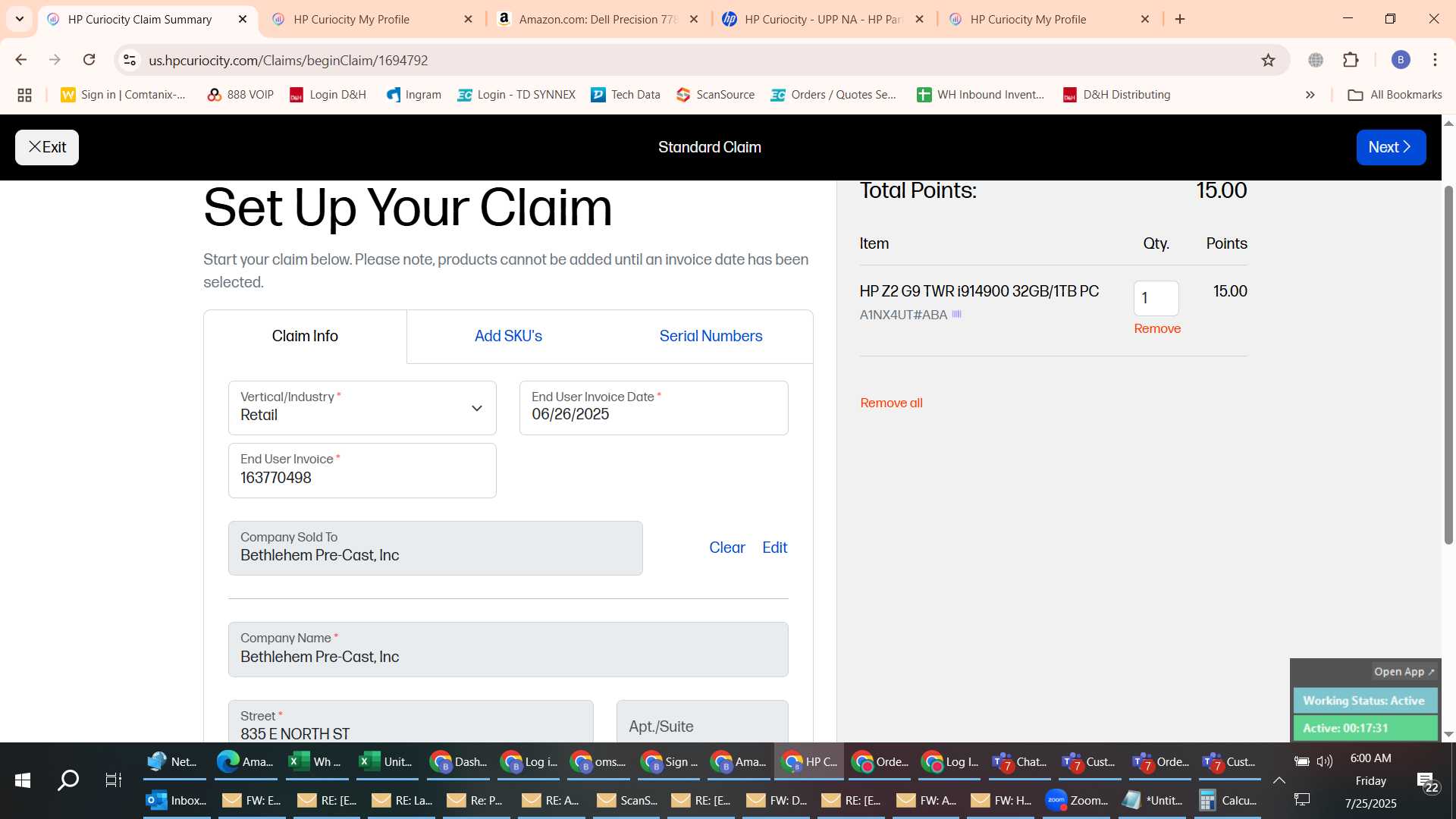
Task: Open the Teams Chat taskbar window
Action: point(1019,762)
